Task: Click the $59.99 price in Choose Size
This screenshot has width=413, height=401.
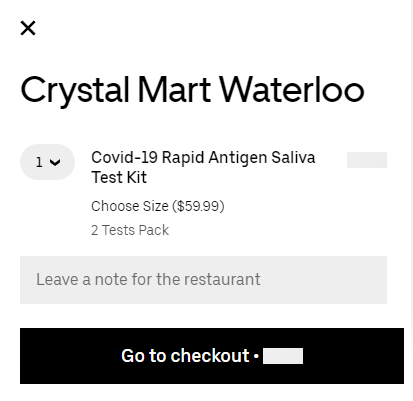Action: (198, 206)
